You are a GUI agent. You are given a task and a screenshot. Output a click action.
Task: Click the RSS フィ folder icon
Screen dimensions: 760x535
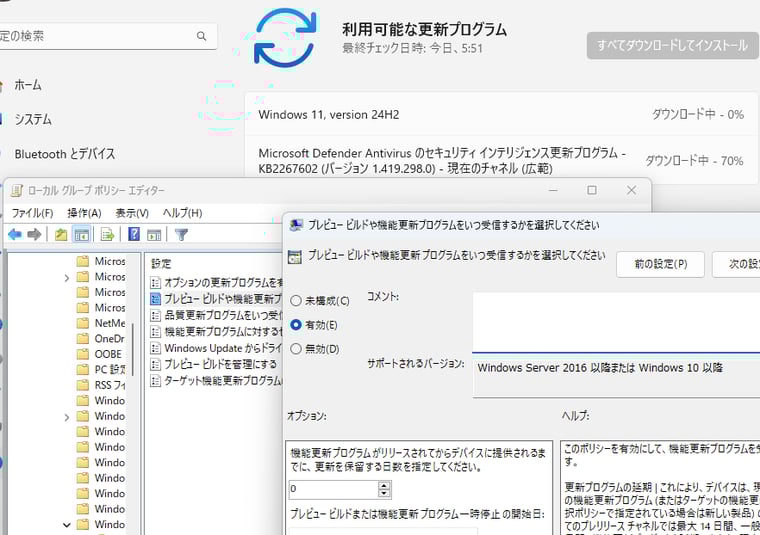point(83,385)
